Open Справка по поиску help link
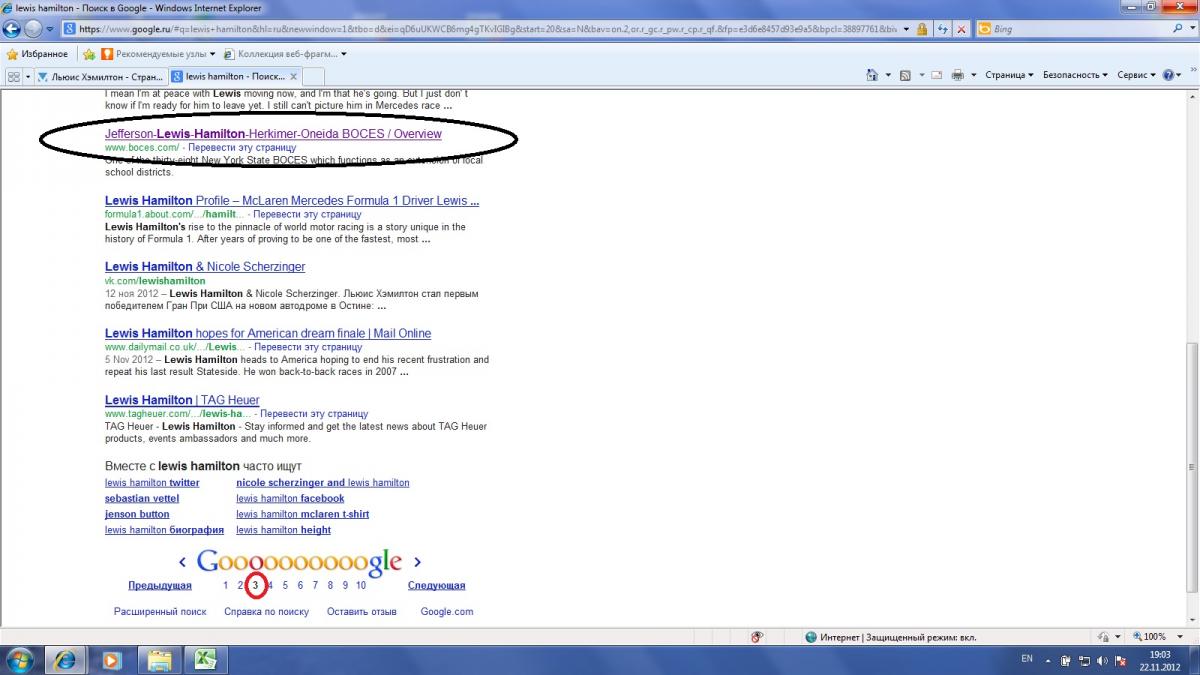The height and width of the screenshot is (675, 1200). [266, 611]
